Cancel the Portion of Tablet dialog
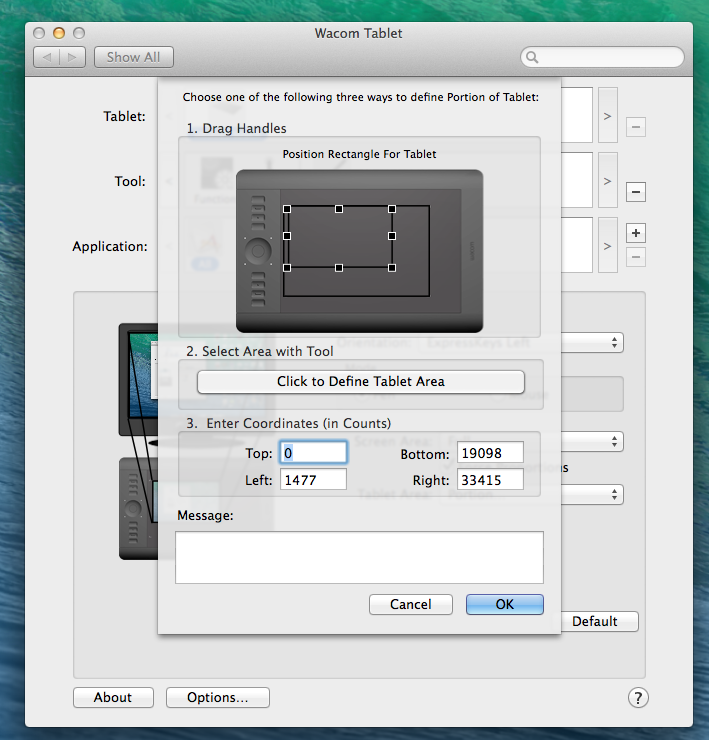Image resolution: width=709 pixels, height=740 pixels. click(x=411, y=605)
